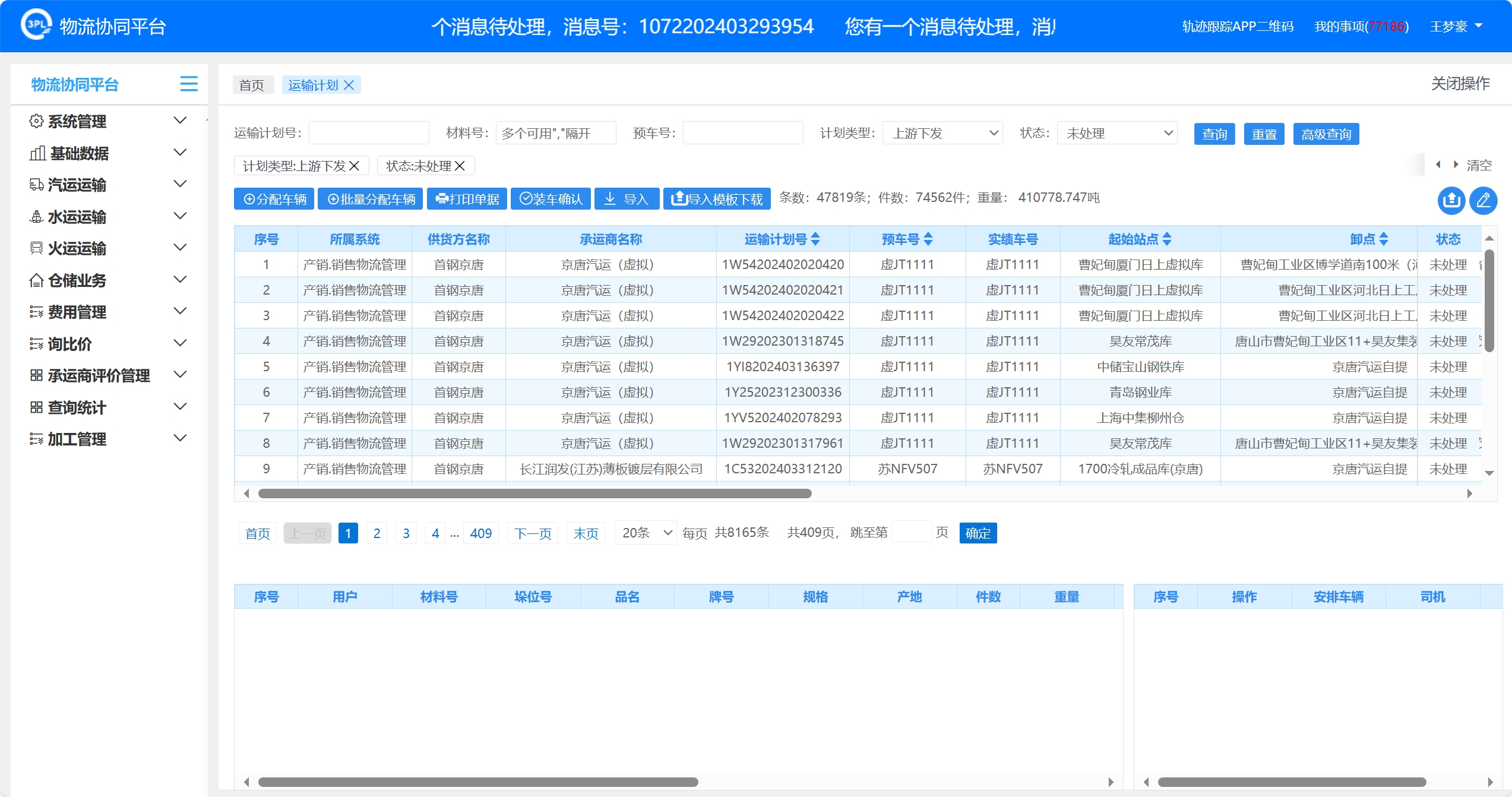Click the 导入模板下载 button
The width and height of the screenshot is (1512, 797).
pyautogui.click(x=717, y=199)
